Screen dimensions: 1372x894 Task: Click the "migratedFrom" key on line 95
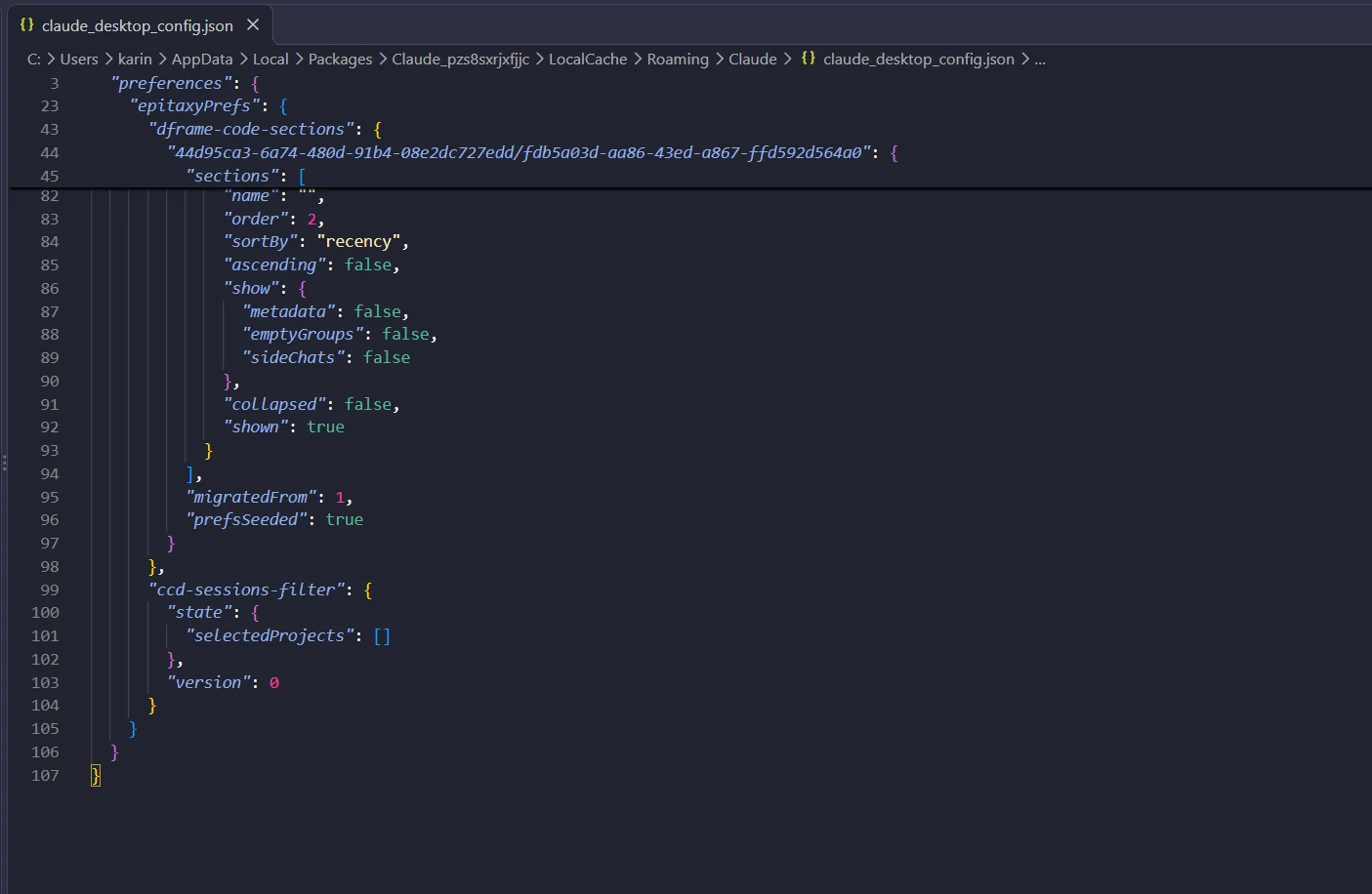coord(251,497)
